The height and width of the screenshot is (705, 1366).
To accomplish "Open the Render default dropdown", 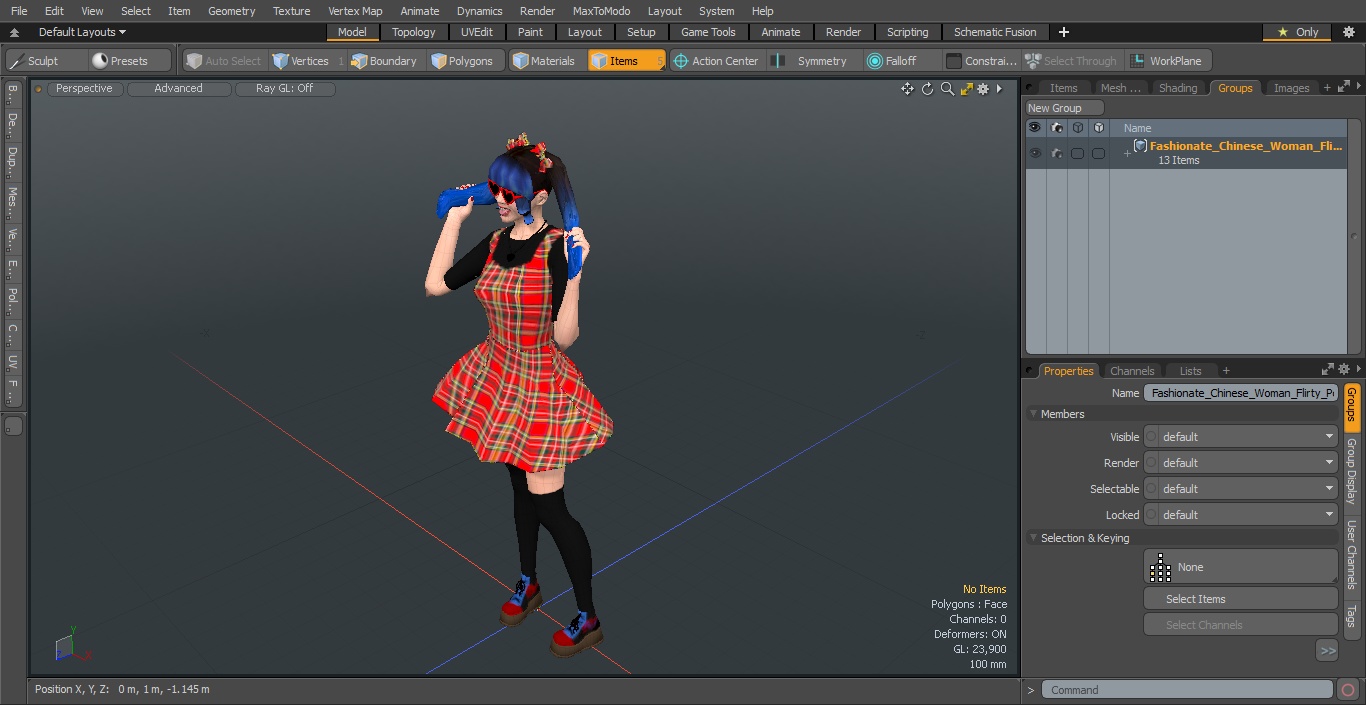I will (1241, 463).
